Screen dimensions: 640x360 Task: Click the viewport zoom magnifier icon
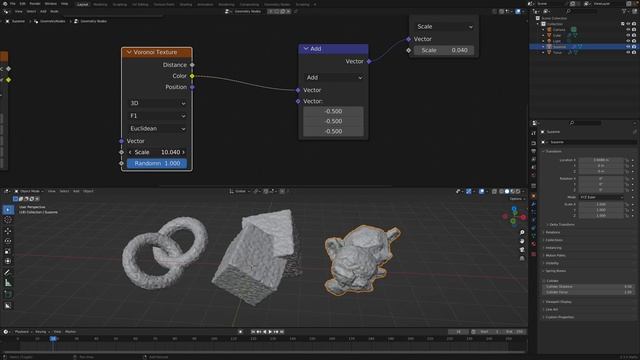tap(522, 232)
